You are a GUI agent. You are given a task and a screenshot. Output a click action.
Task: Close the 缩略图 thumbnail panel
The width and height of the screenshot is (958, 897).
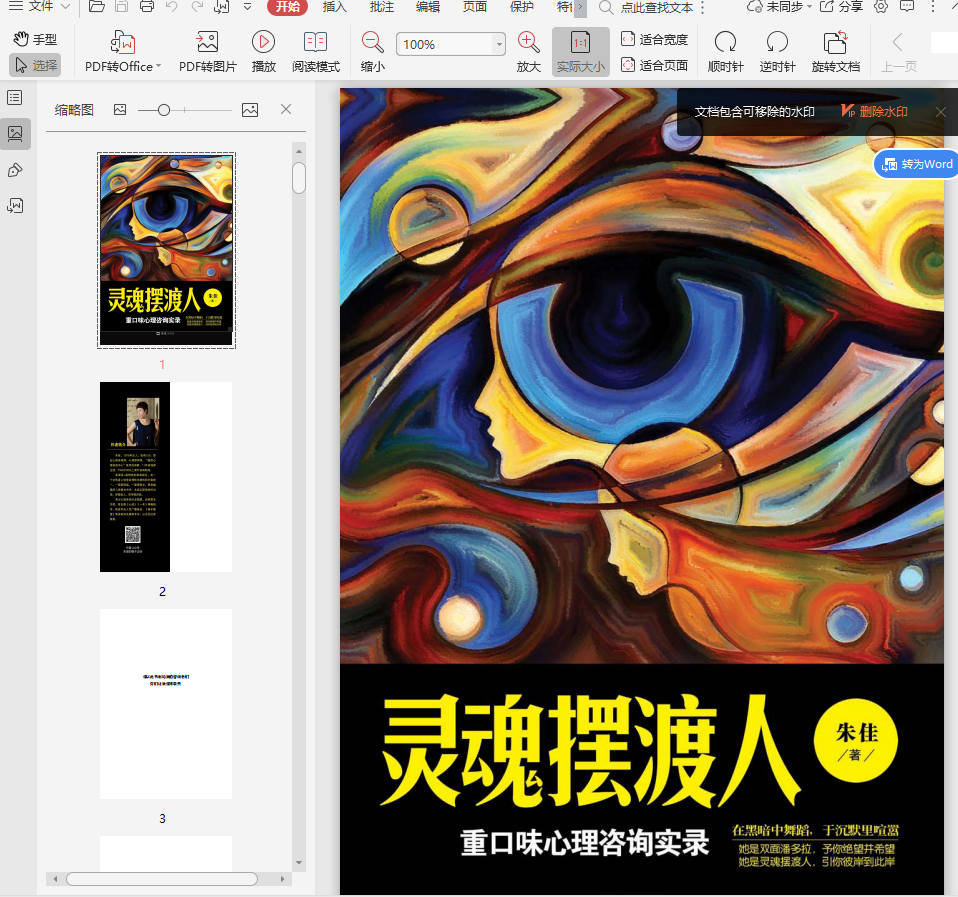pyautogui.click(x=285, y=109)
